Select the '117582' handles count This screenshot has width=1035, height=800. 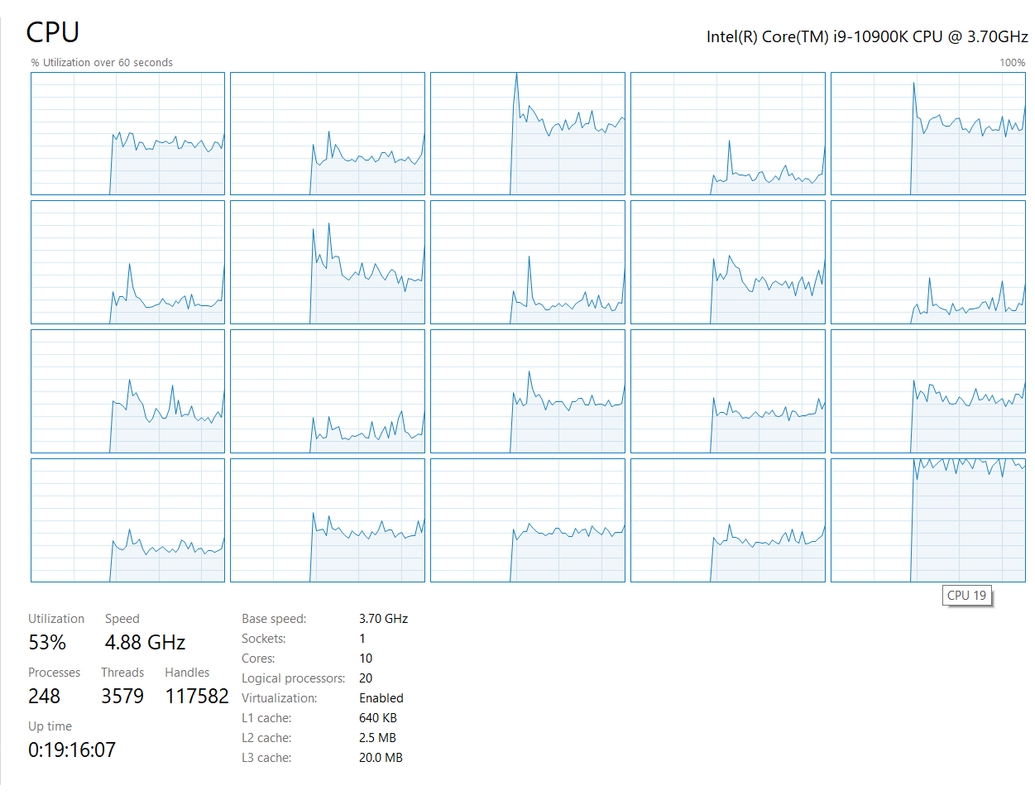click(197, 696)
